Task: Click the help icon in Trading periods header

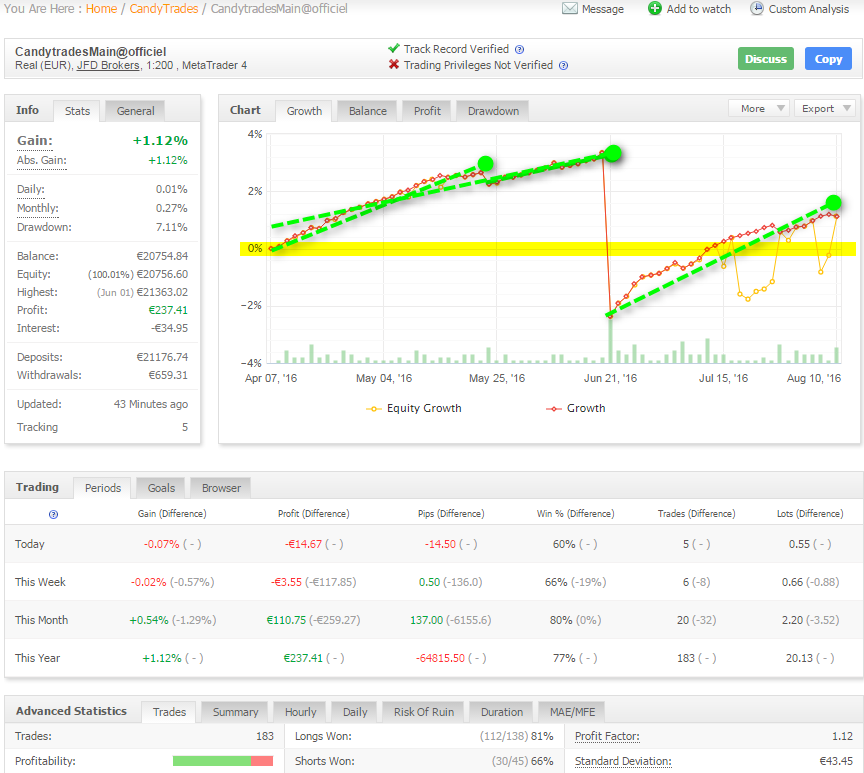Action: pos(53,514)
